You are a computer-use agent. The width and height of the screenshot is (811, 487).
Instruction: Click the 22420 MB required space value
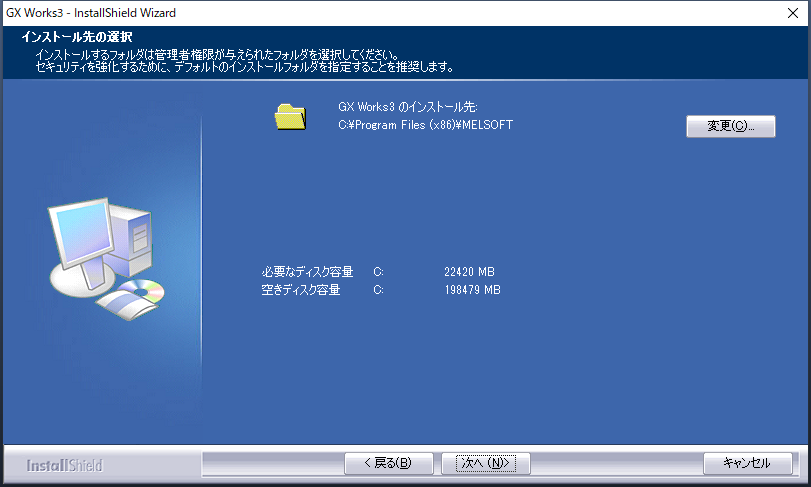pyautogui.click(x=469, y=272)
